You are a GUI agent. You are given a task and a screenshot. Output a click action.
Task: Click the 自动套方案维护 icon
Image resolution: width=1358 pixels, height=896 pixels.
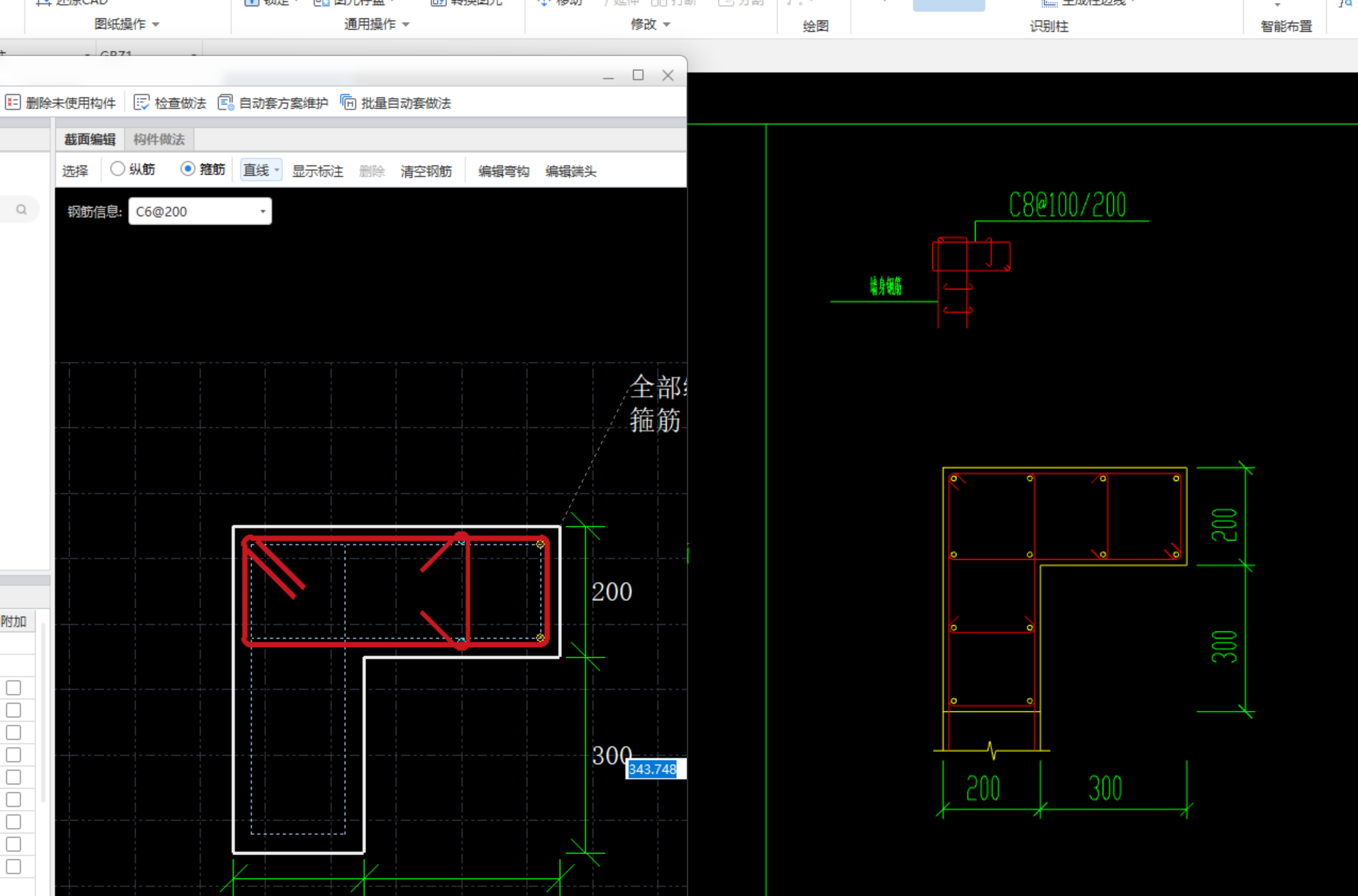point(226,103)
